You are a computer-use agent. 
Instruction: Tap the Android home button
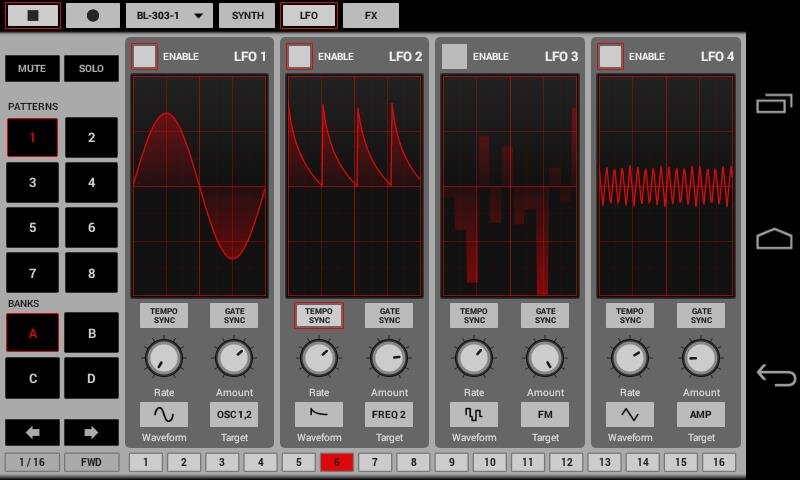pos(774,239)
